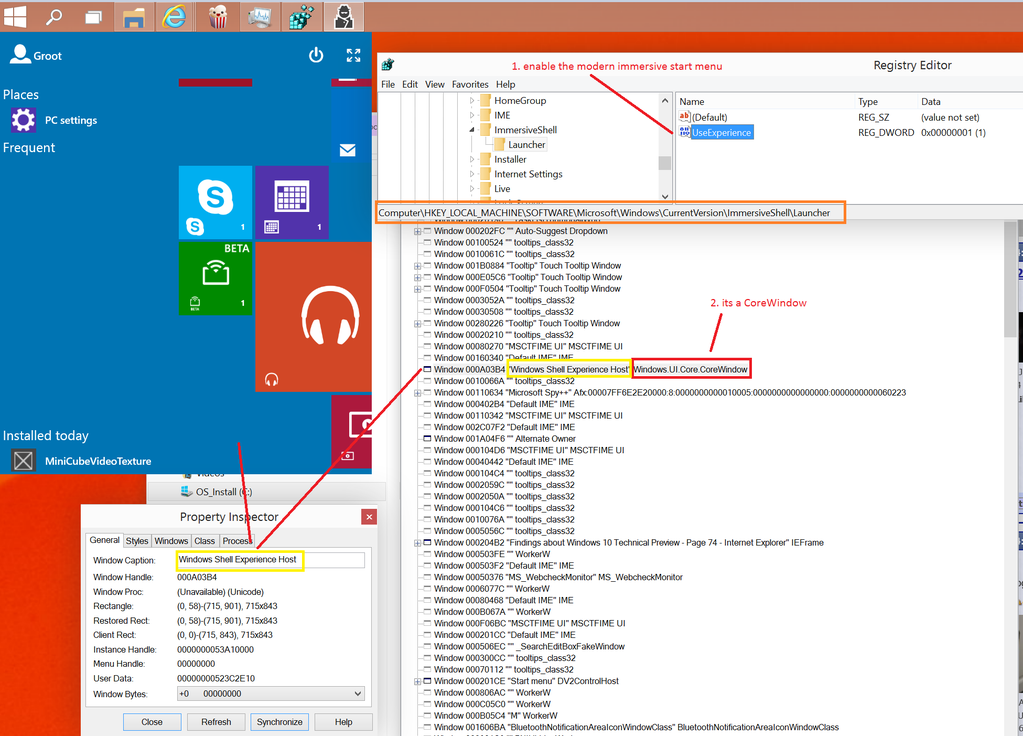Switch to the Styles tab in Property Inspector

click(x=137, y=541)
